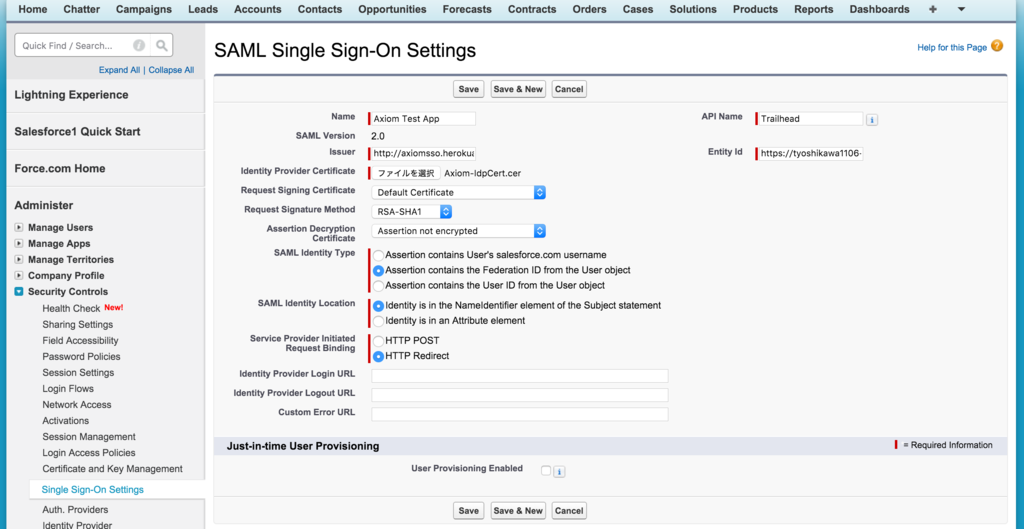
Task: Click the bottom Save & New button
Action: click(518, 511)
